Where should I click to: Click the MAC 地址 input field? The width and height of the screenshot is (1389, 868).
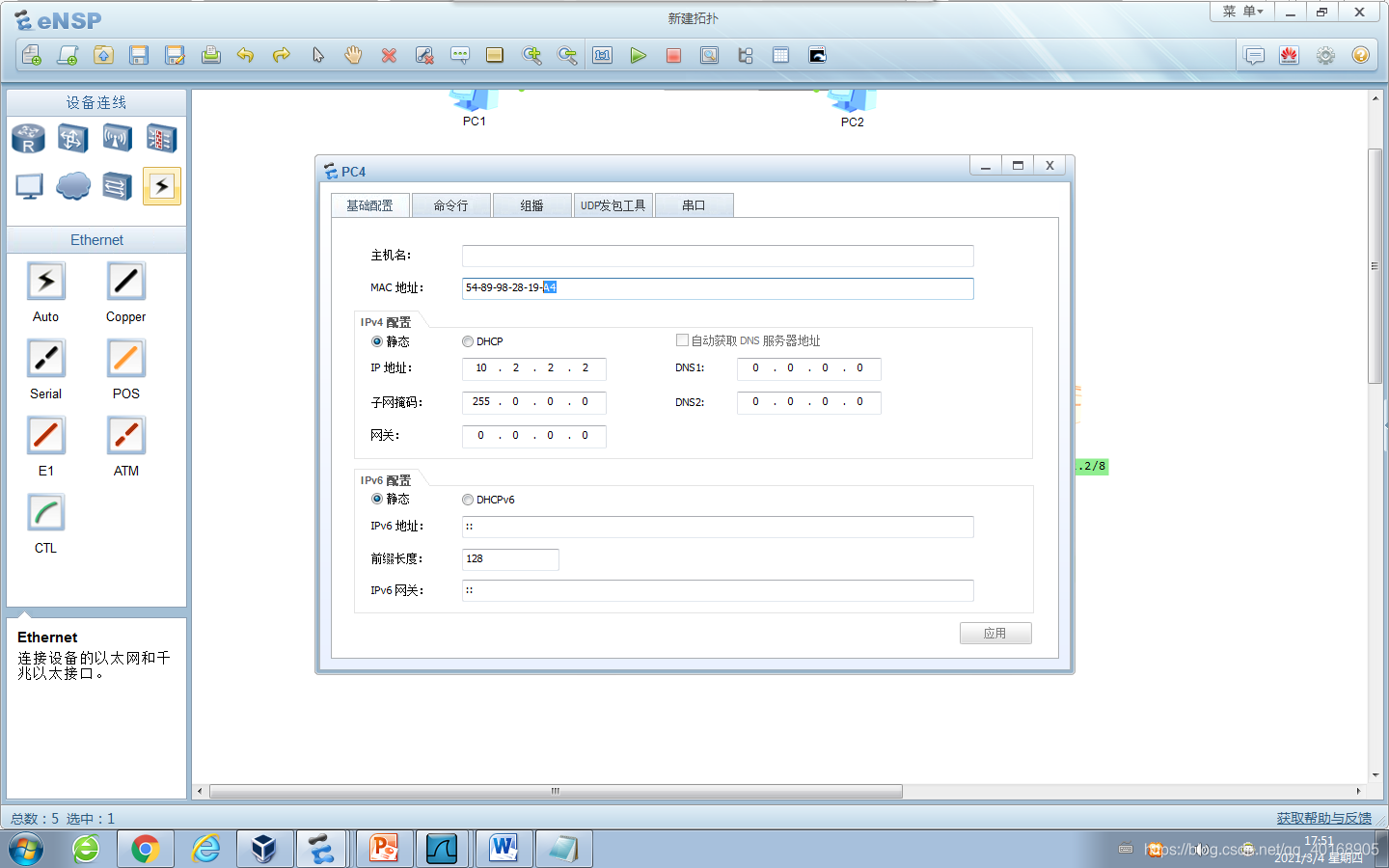point(718,288)
